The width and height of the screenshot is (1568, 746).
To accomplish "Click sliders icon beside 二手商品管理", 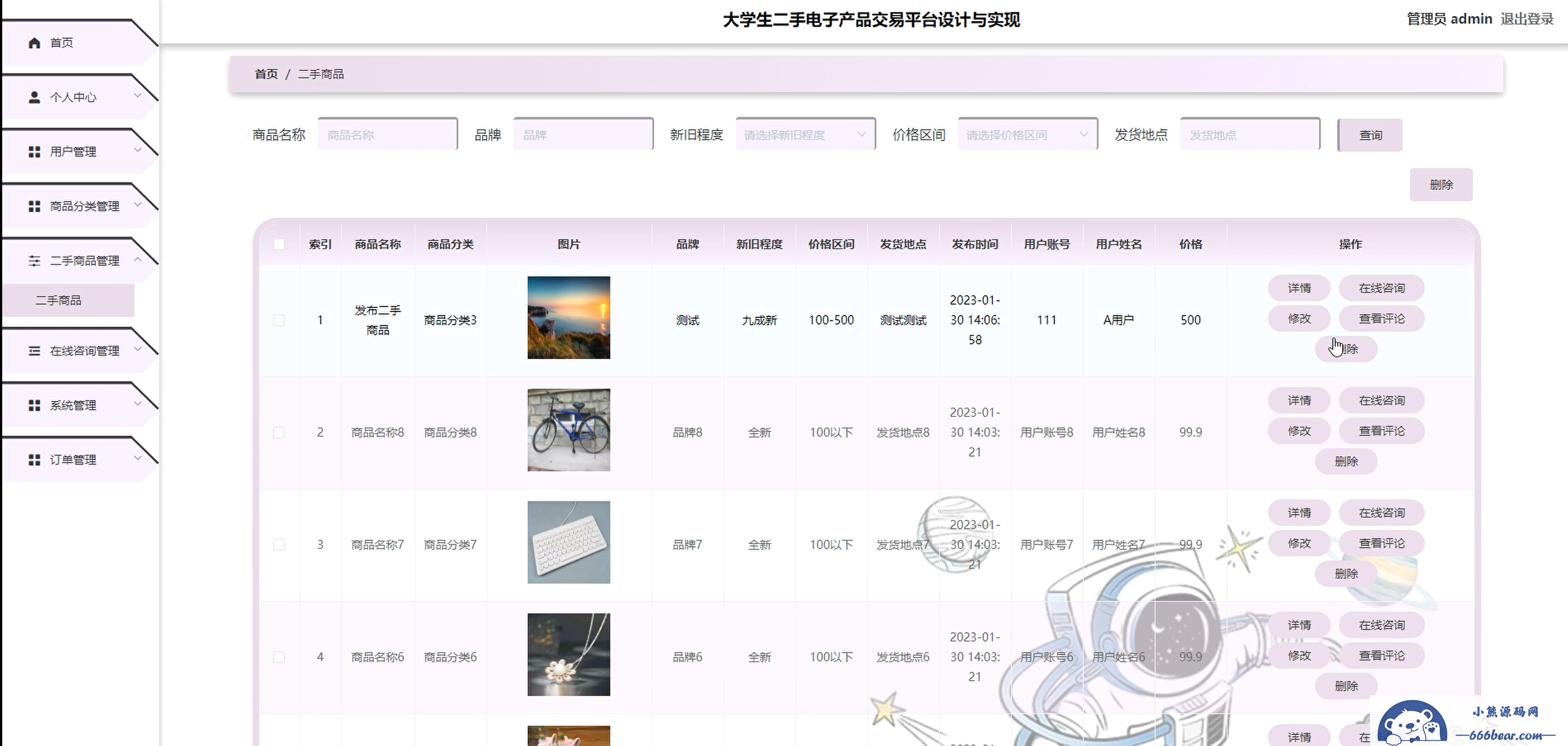I will pos(35,261).
